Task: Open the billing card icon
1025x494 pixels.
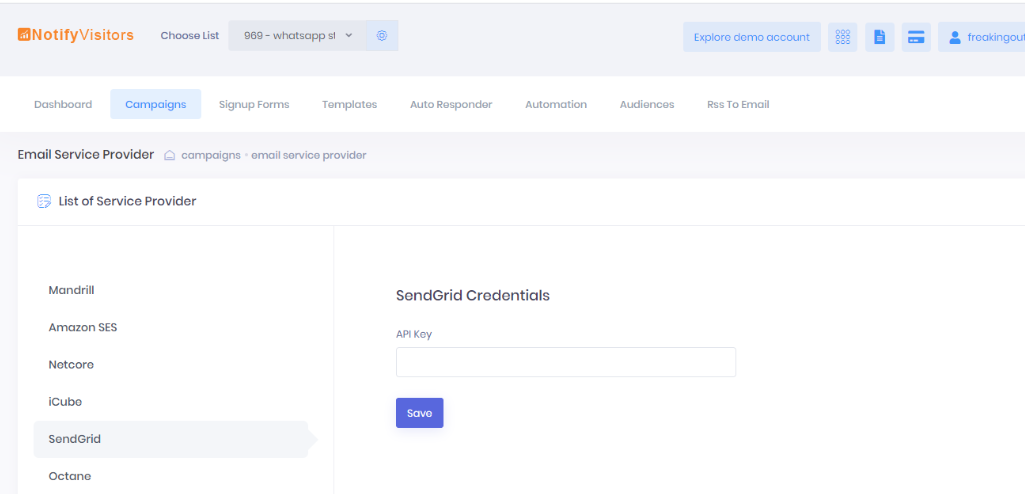Action: 916,37
